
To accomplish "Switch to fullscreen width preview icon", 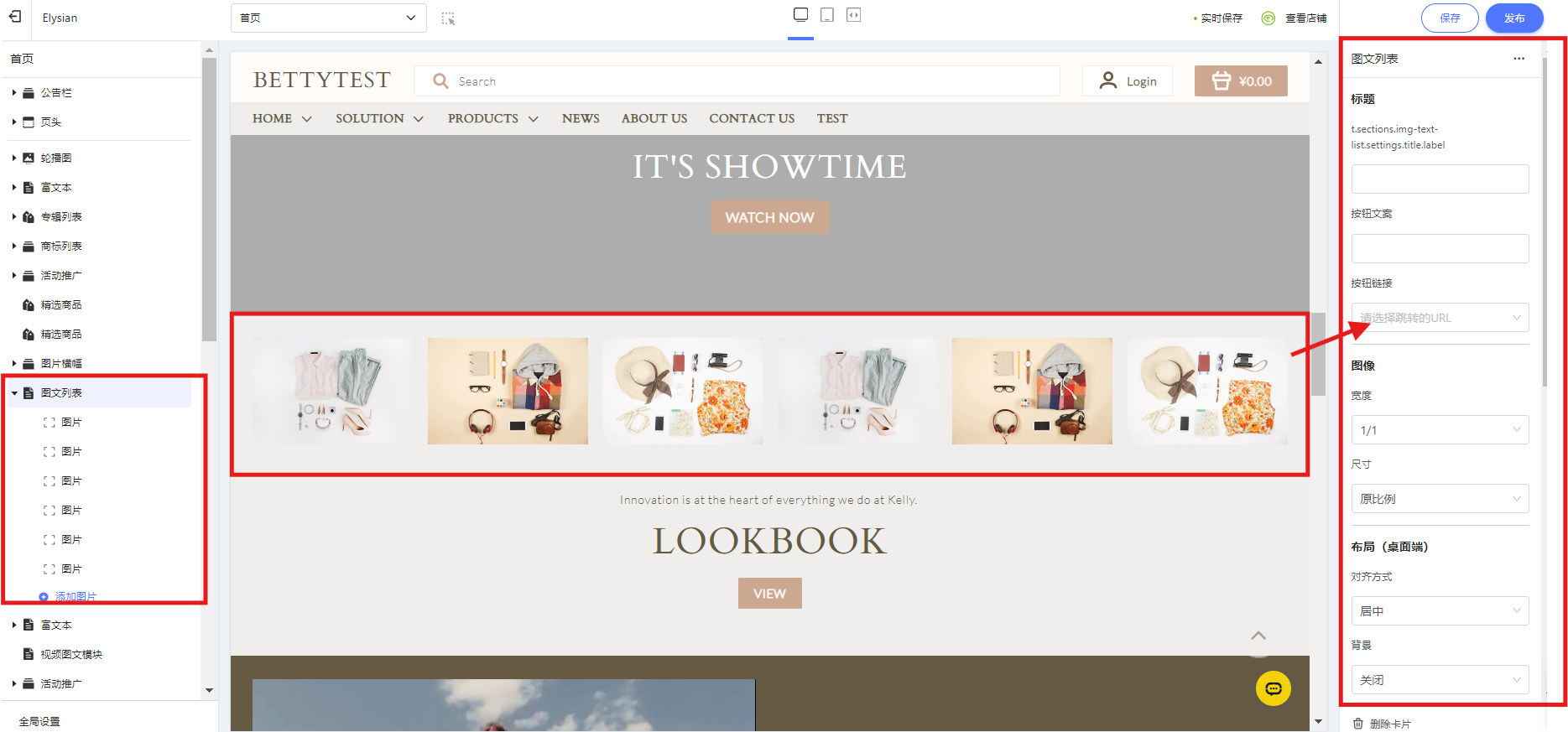I will point(853,15).
